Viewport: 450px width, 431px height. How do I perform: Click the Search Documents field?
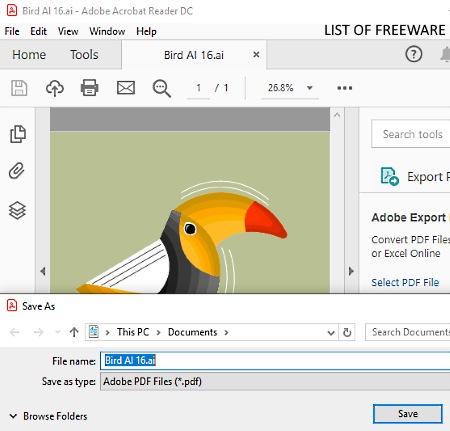pos(408,332)
